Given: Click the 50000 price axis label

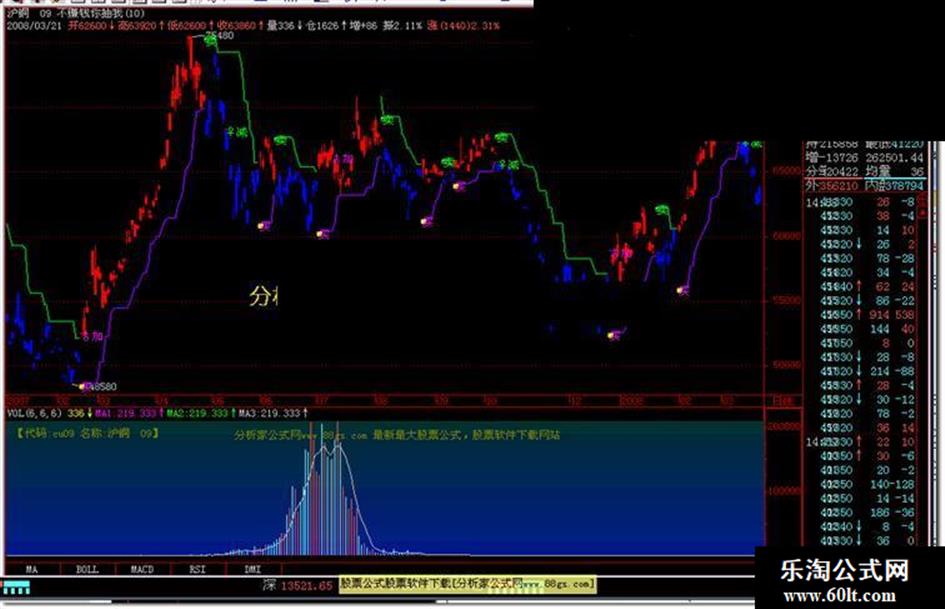Looking at the screenshot, I should point(786,365).
